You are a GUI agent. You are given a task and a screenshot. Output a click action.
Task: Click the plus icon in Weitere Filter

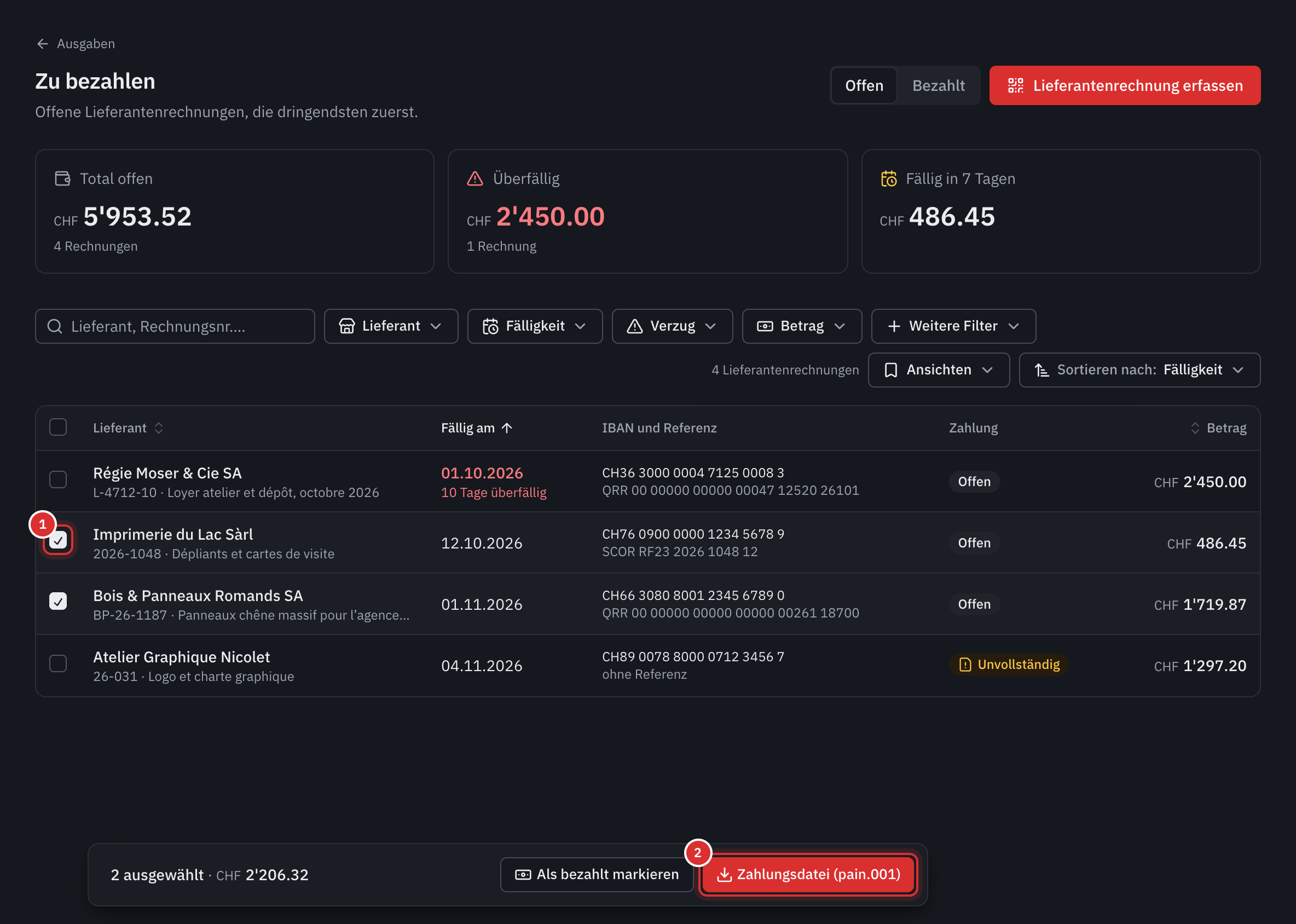click(894, 326)
